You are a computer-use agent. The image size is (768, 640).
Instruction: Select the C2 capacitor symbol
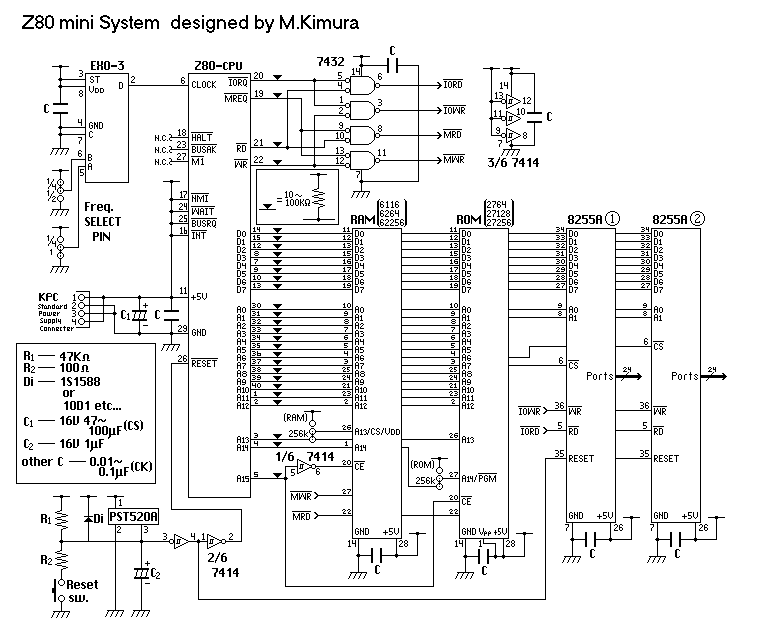[140, 572]
